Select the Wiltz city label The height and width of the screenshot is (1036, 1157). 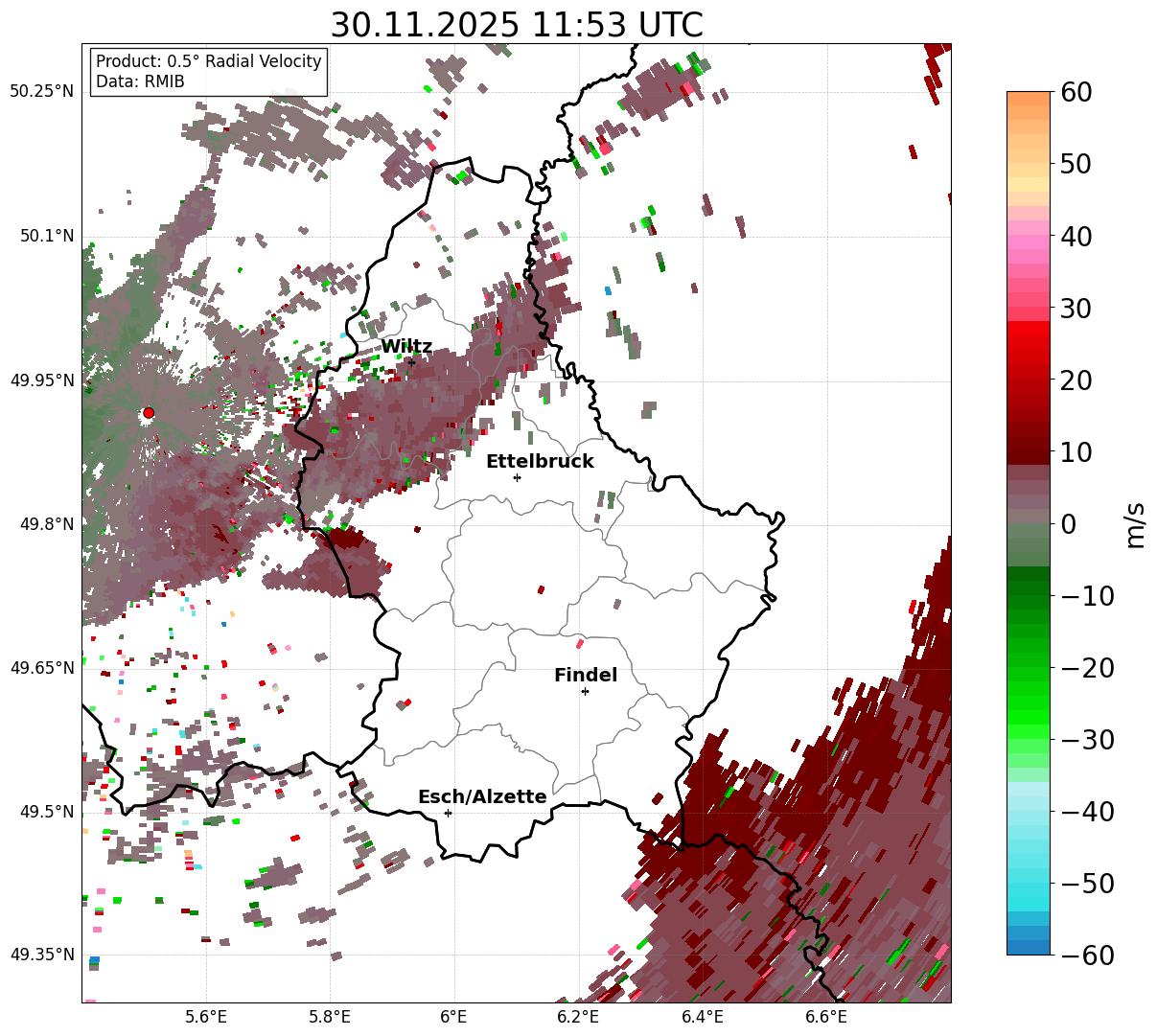406,347
